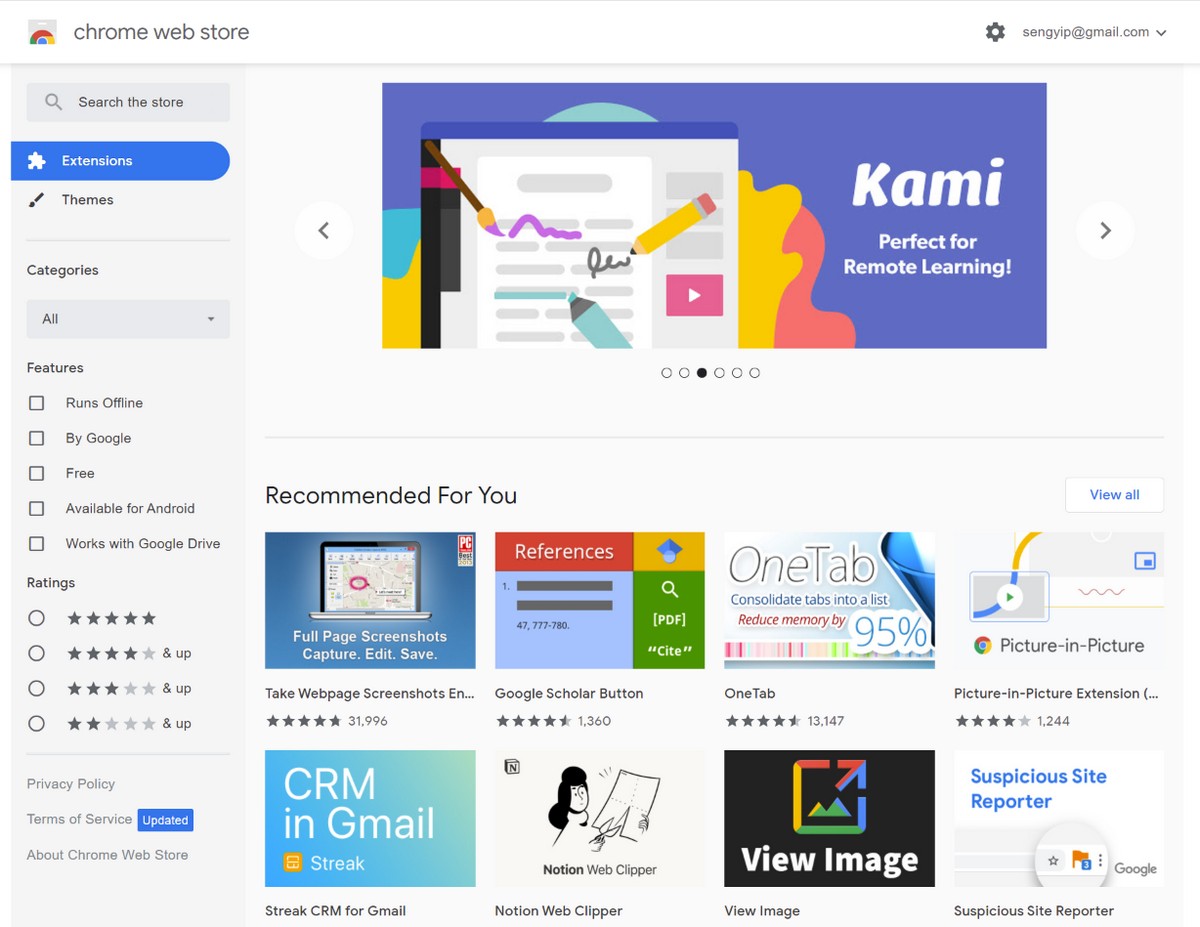Enable the Runs Offline checkbox
The width and height of the screenshot is (1200, 927).
[37, 403]
